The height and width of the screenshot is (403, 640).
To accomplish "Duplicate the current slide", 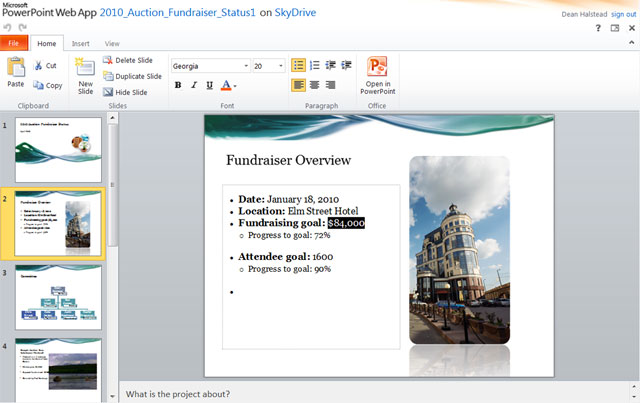I will 132,76.
